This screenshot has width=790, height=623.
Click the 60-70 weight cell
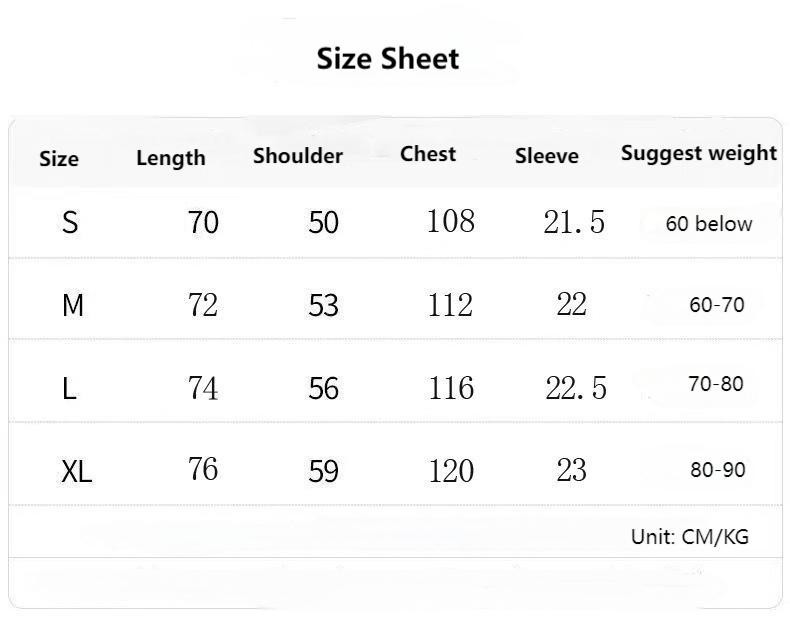point(717,305)
